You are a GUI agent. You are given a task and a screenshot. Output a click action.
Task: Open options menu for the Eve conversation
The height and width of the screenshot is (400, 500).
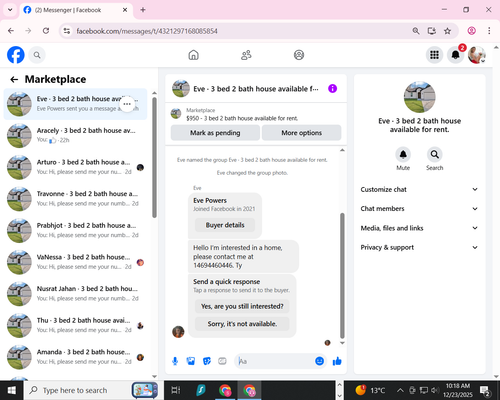127,104
